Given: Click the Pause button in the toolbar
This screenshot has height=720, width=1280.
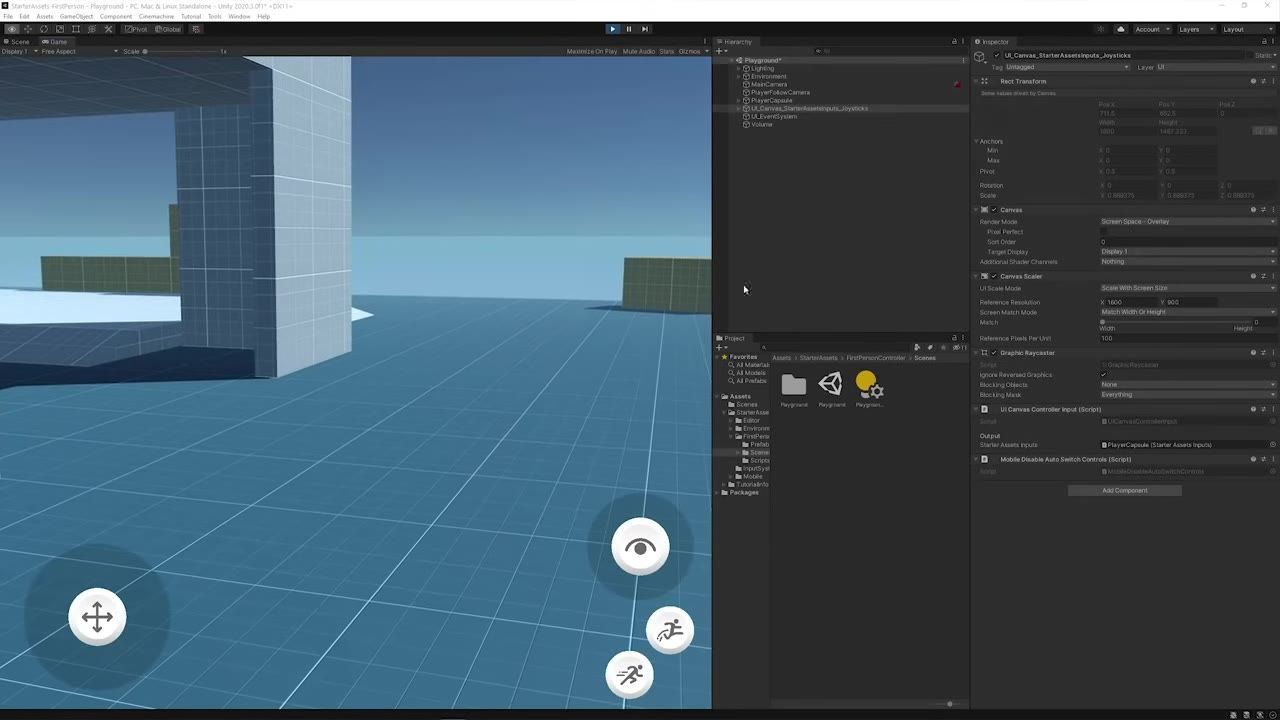Looking at the screenshot, I should [629, 29].
